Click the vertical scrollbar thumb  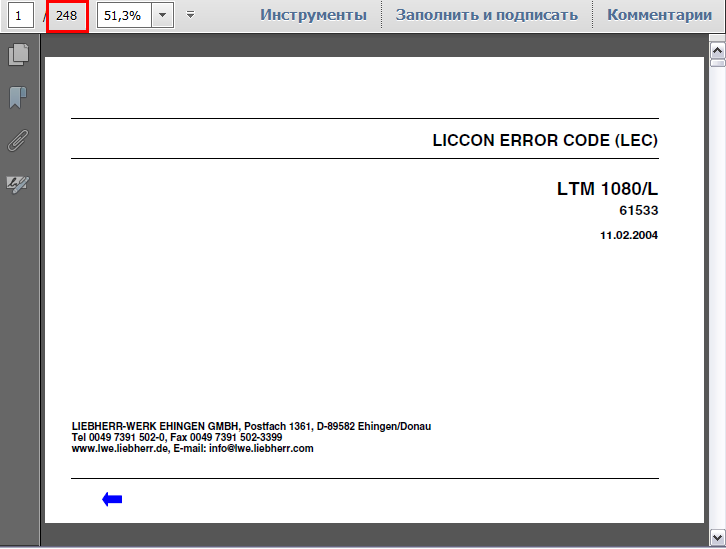click(717, 62)
